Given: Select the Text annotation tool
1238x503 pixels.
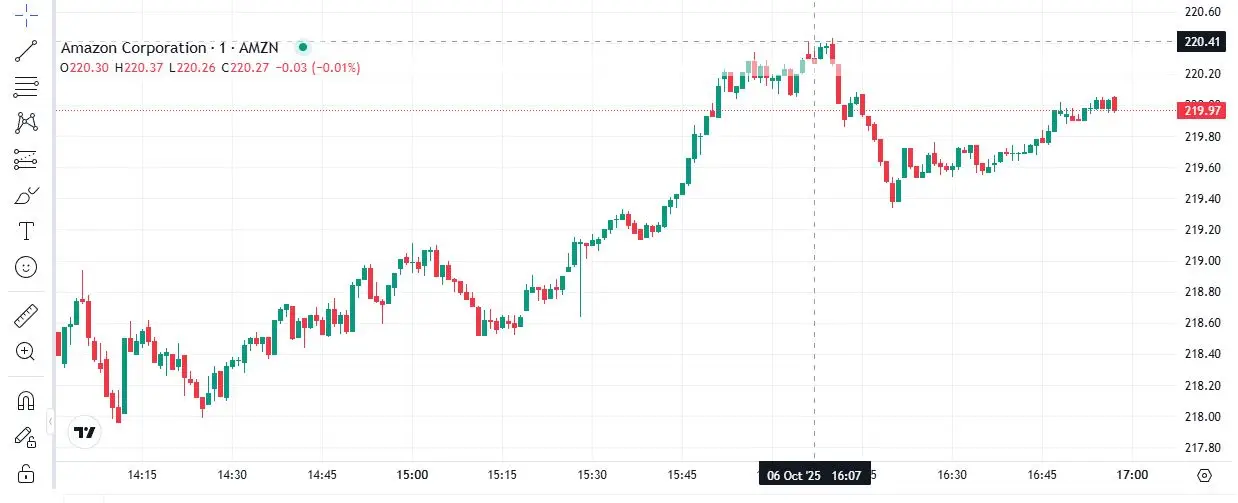Looking at the screenshot, I should [26, 231].
